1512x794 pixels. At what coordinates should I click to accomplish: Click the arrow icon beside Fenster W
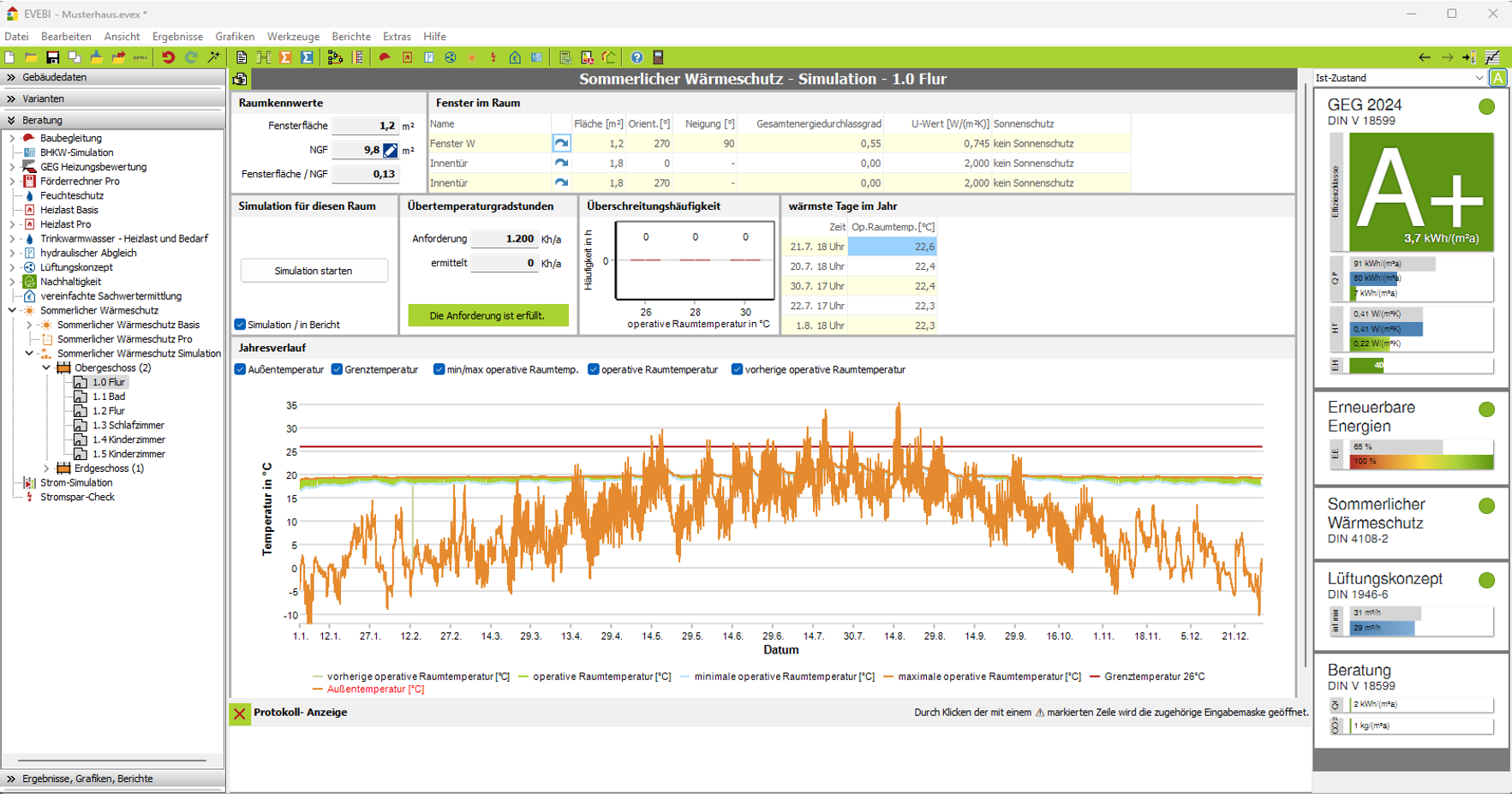[561, 144]
